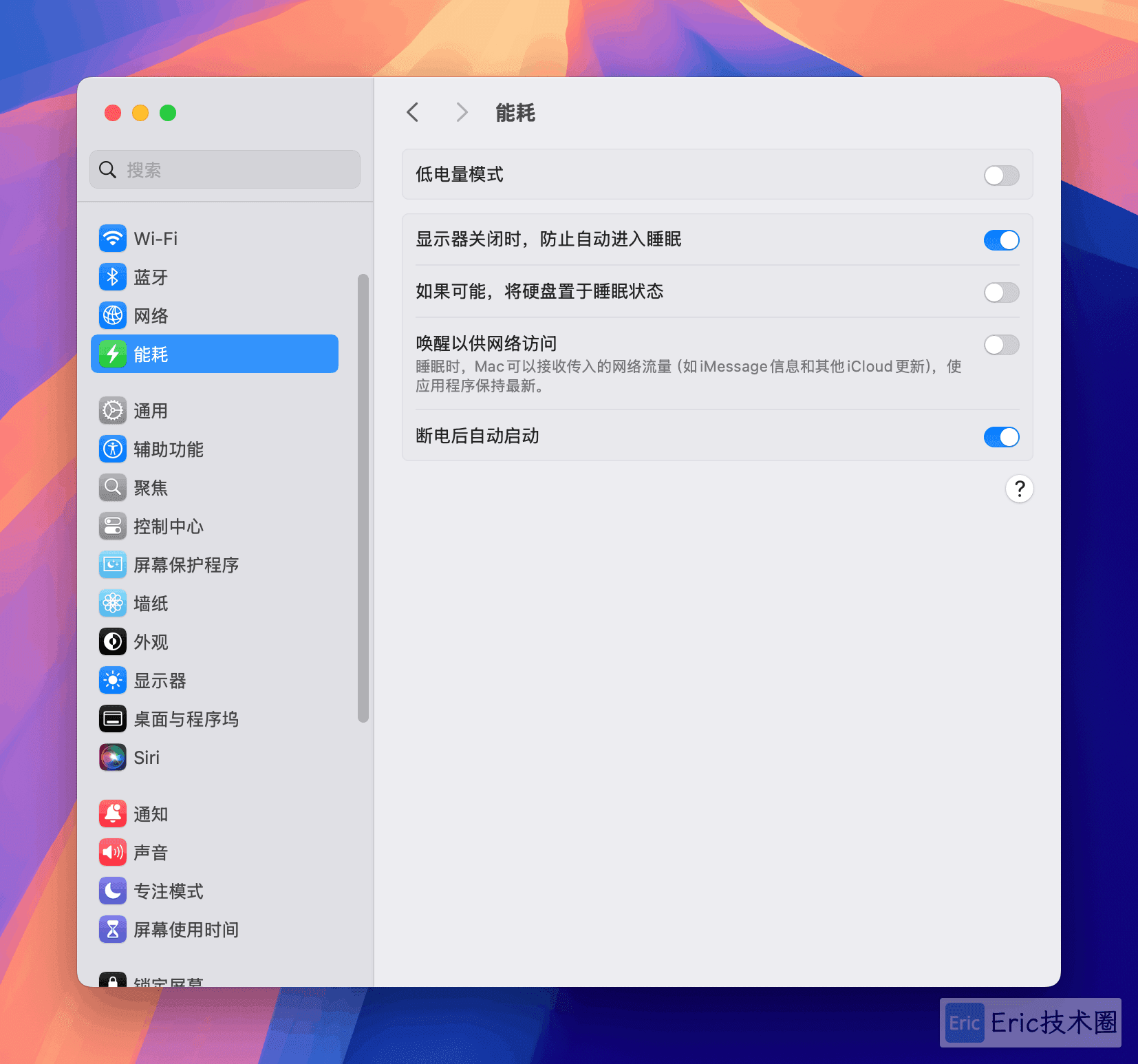Click the Displays (显示器) sun icon
The image size is (1138, 1064).
pos(113,681)
